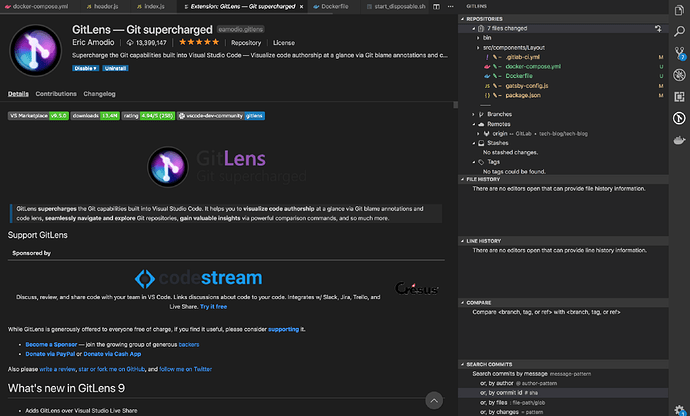The height and width of the screenshot is (416, 690).
Task: Click Donate via Cash App link
Action: pos(112,354)
